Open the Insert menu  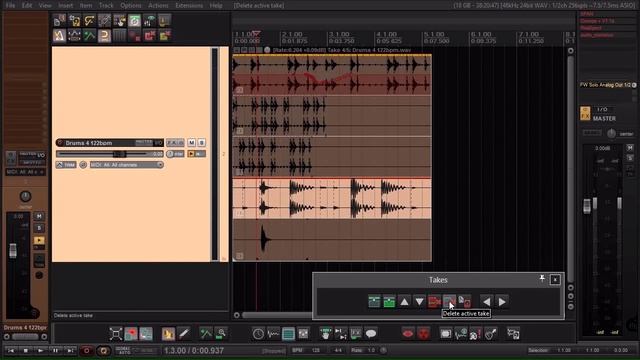tap(65, 5)
